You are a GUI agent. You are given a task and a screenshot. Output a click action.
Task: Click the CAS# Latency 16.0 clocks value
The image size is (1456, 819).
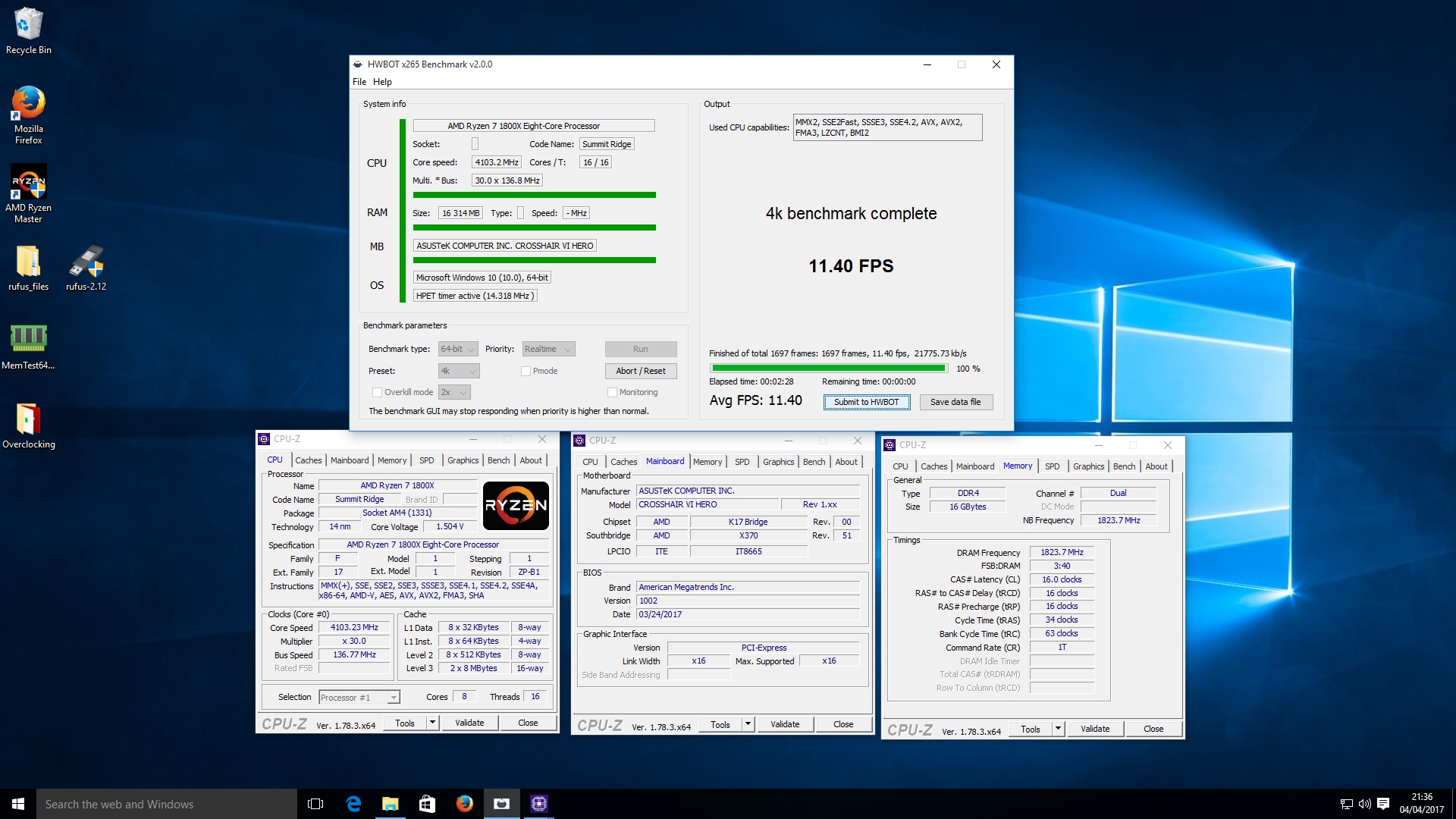[x=1062, y=579]
